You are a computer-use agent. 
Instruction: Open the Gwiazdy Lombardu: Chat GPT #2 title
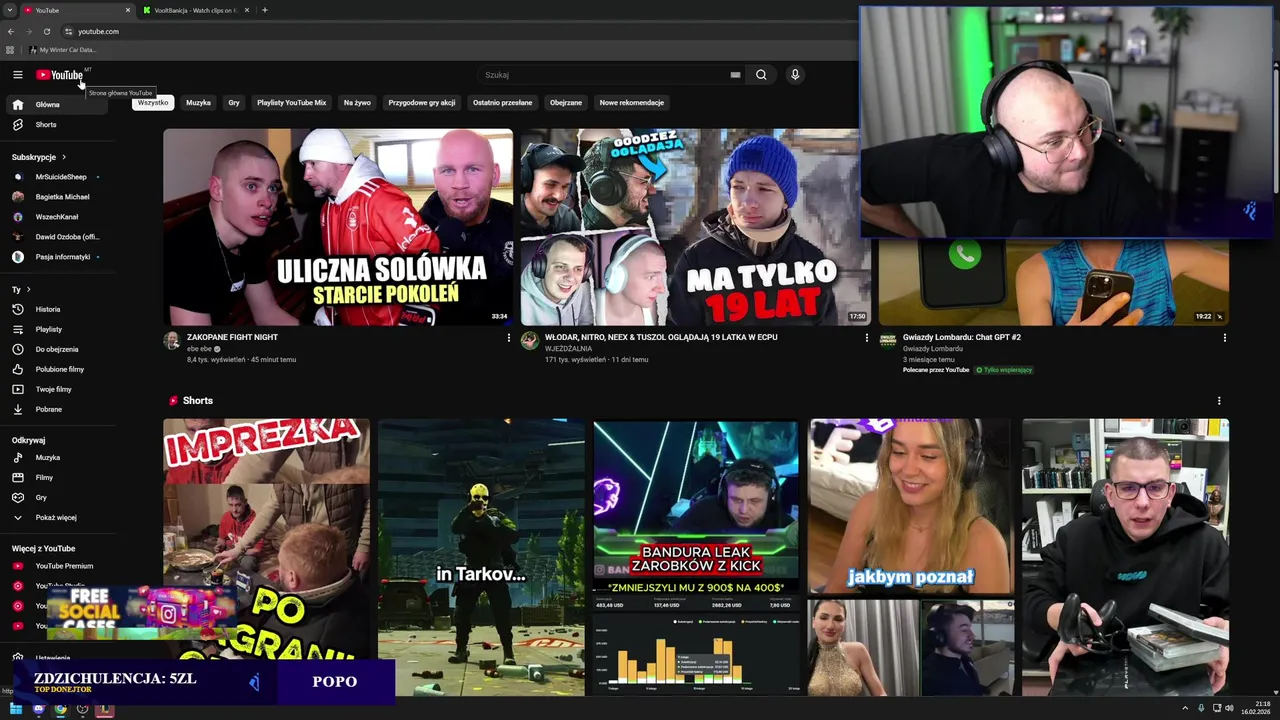click(962, 337)
